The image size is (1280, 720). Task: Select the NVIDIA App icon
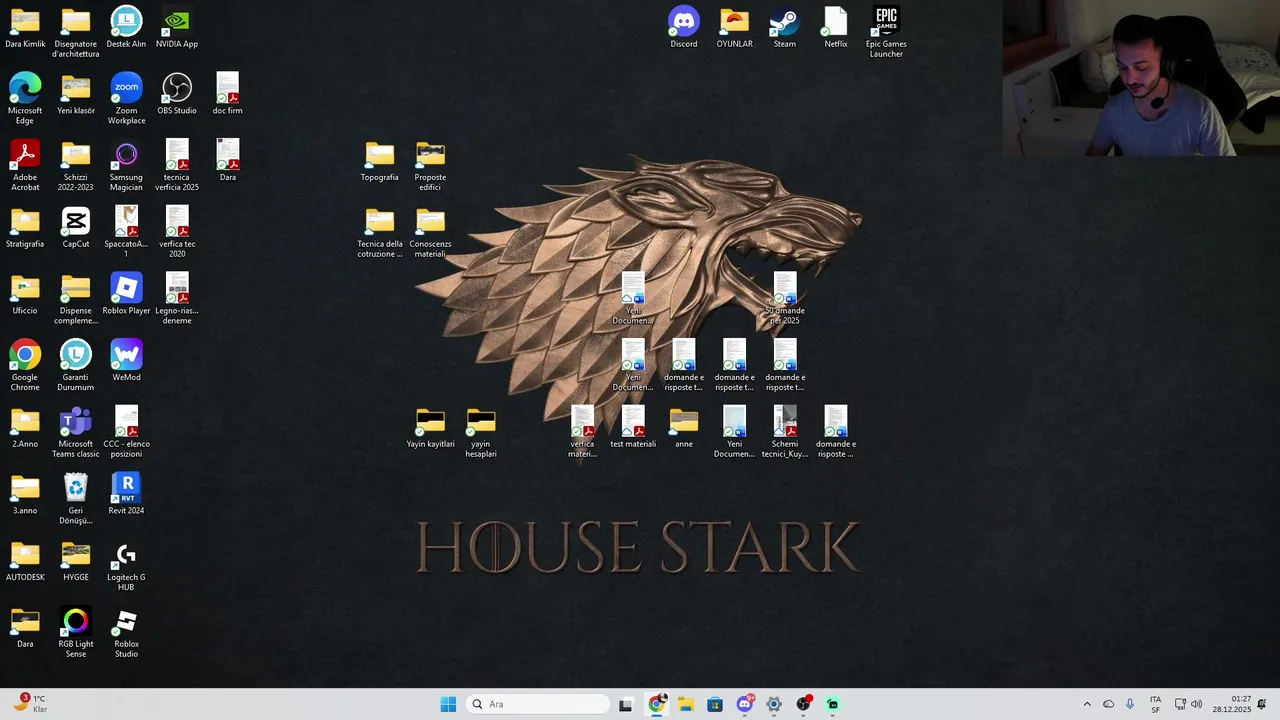[177, 27]
